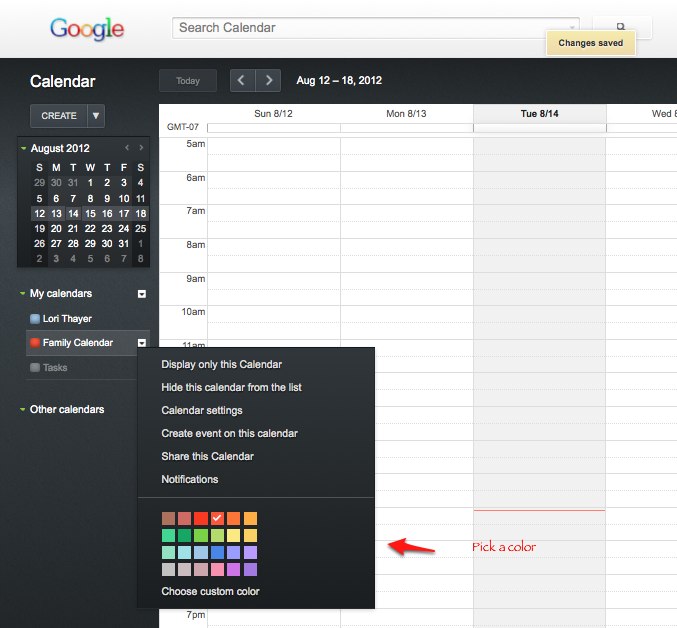Image resolution: width=677 pixels, height=628 pixels.
Task: Select August 1 in mini calendar
Action: point(90,183)
